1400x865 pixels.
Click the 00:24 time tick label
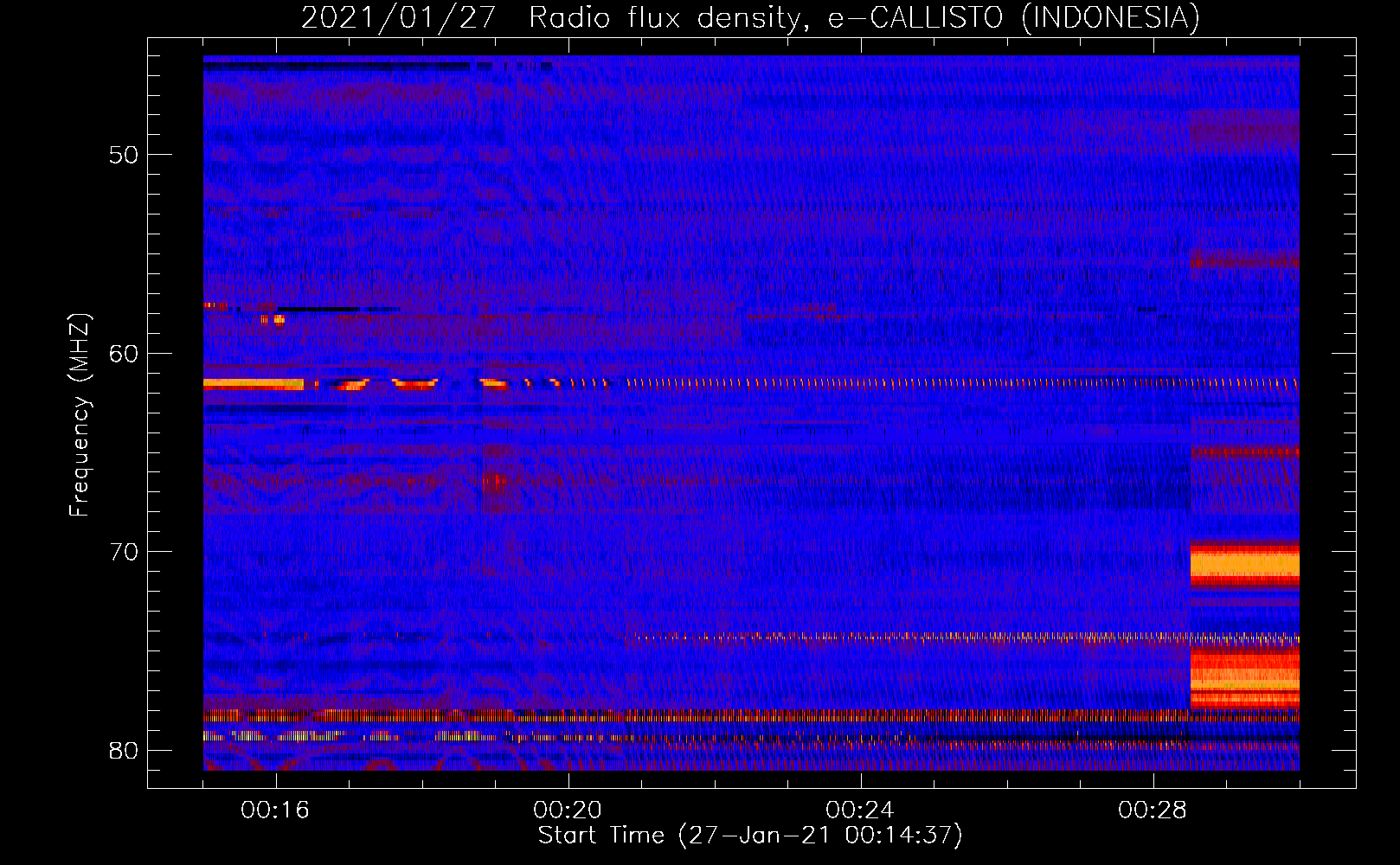(x=860, y=810)
